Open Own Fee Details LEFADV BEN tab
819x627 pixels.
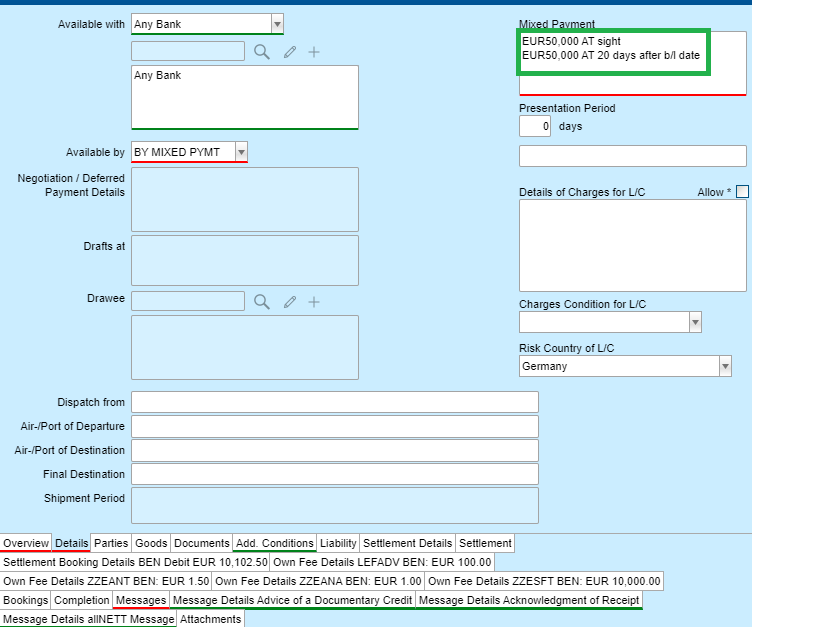[x=382, y=562]
